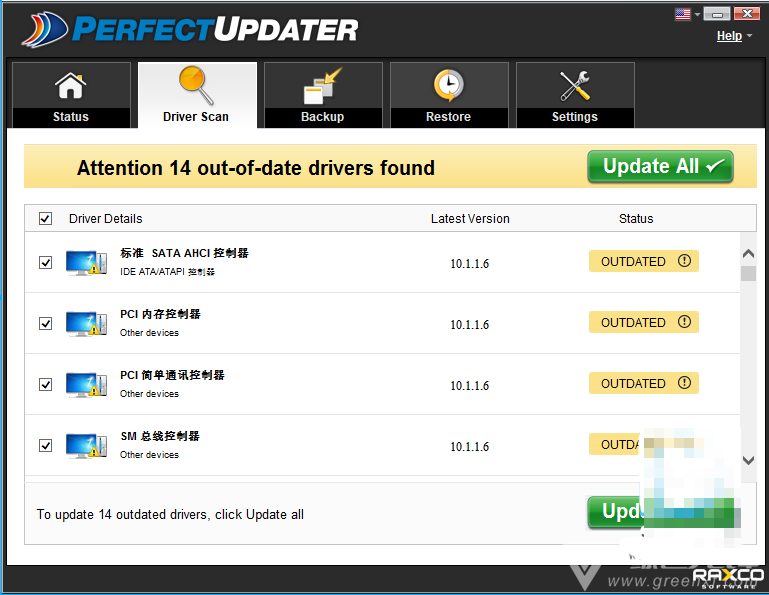Click OUTDATED status for PCI 内存控制器
This screenshot has height=595, width=769.
click(x=643, y=322)
